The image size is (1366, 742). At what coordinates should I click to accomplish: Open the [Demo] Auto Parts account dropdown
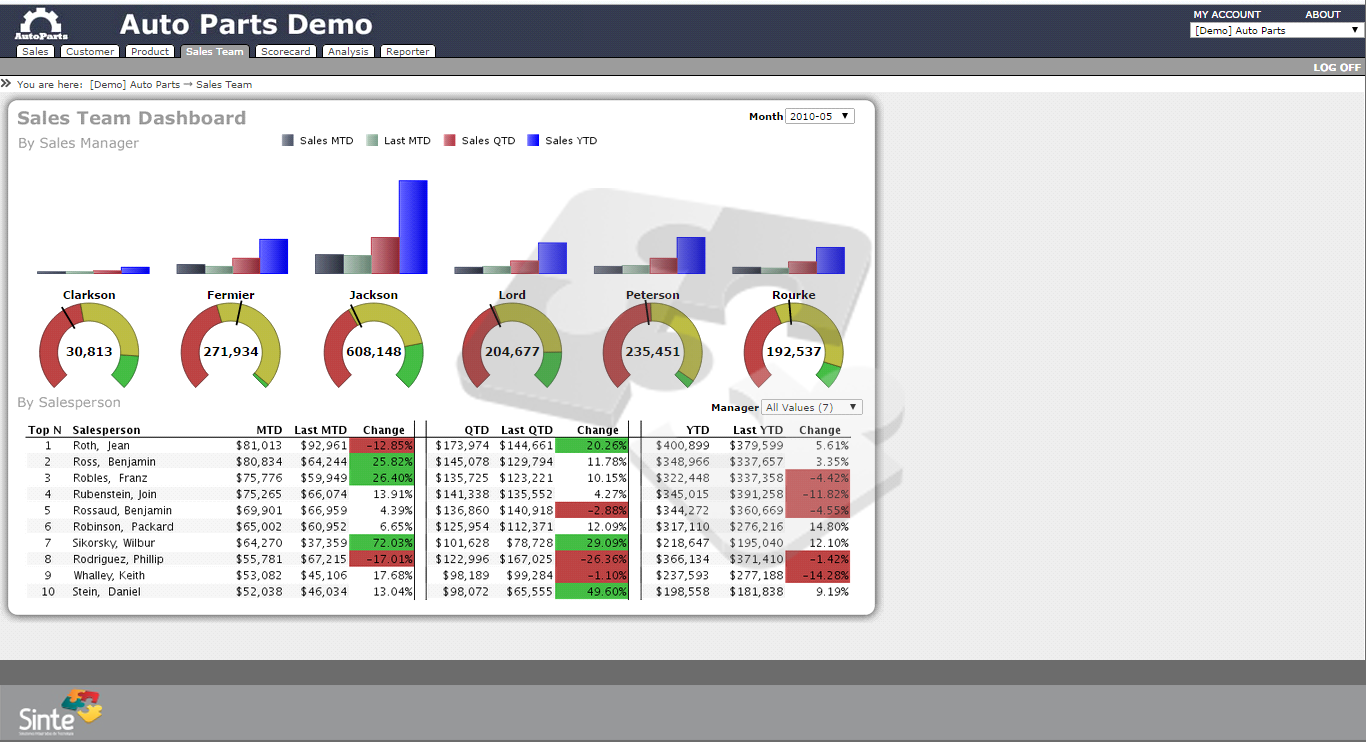click(1276, 30)
